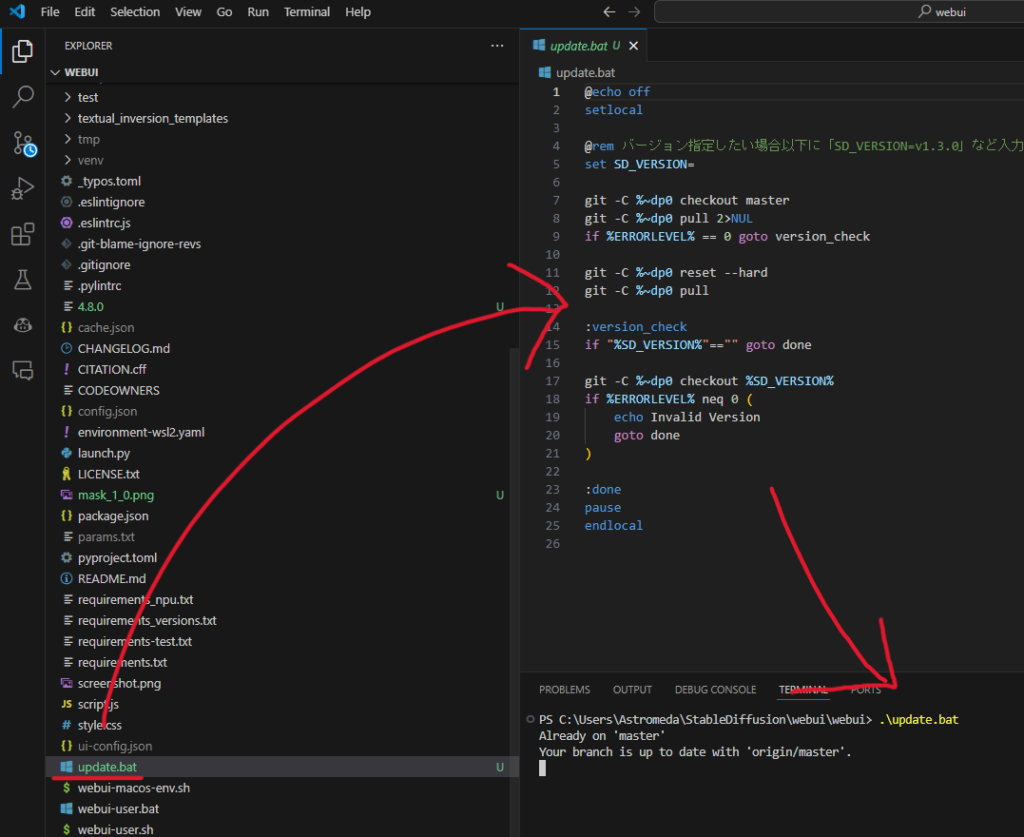Open the Help menu

coord(358,12)
